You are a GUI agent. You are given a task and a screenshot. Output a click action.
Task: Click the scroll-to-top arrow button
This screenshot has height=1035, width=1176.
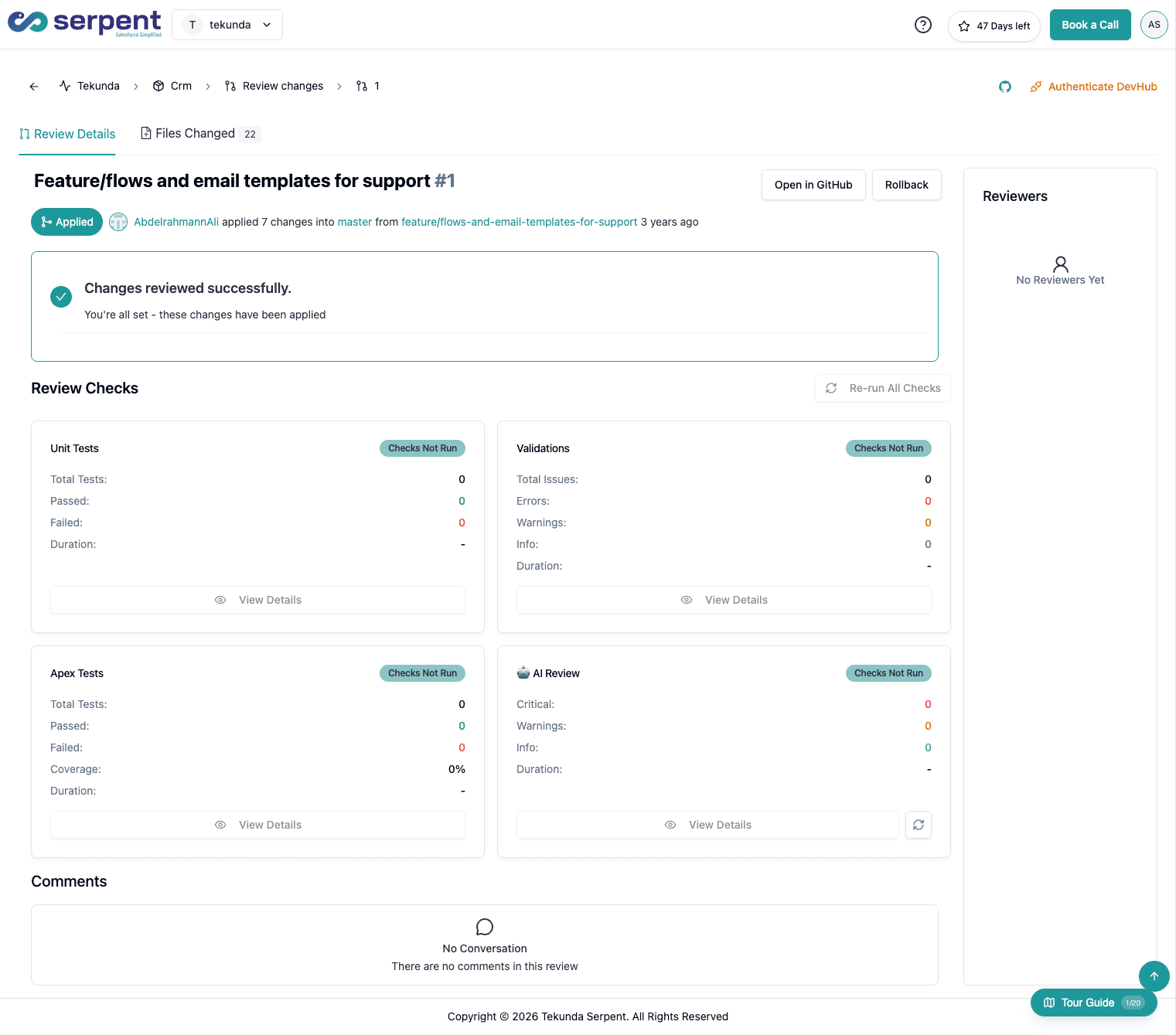(1154, 976)
